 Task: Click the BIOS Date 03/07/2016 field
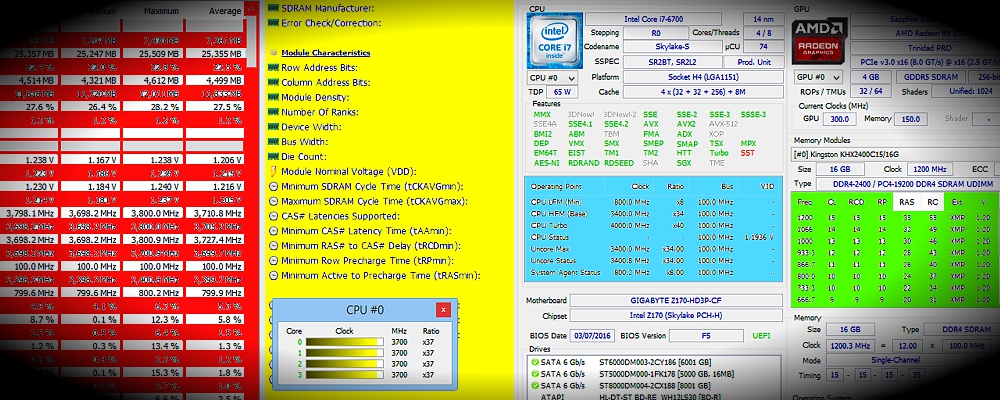click(593, 336)
